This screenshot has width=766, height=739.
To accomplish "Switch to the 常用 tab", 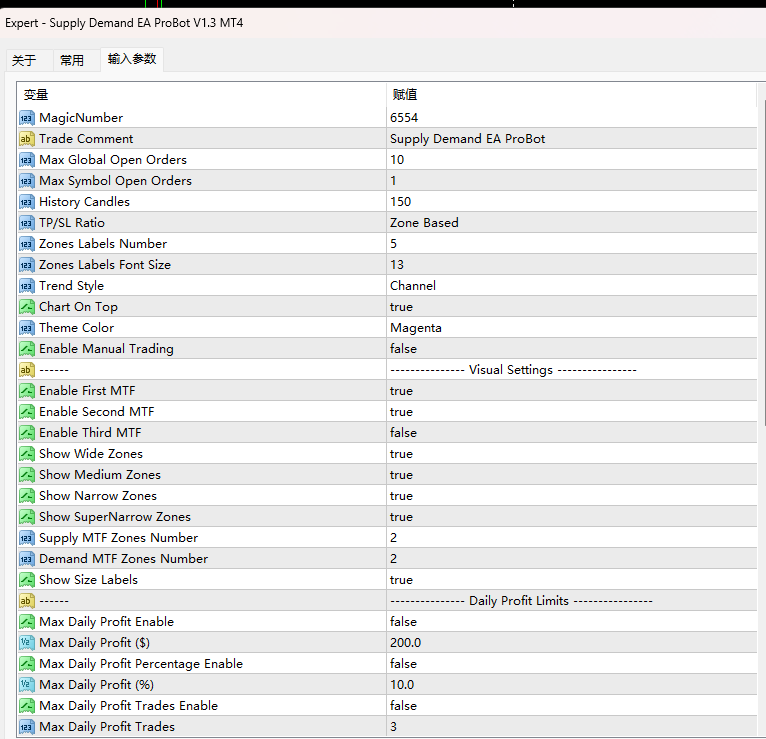I will point(72,61).
